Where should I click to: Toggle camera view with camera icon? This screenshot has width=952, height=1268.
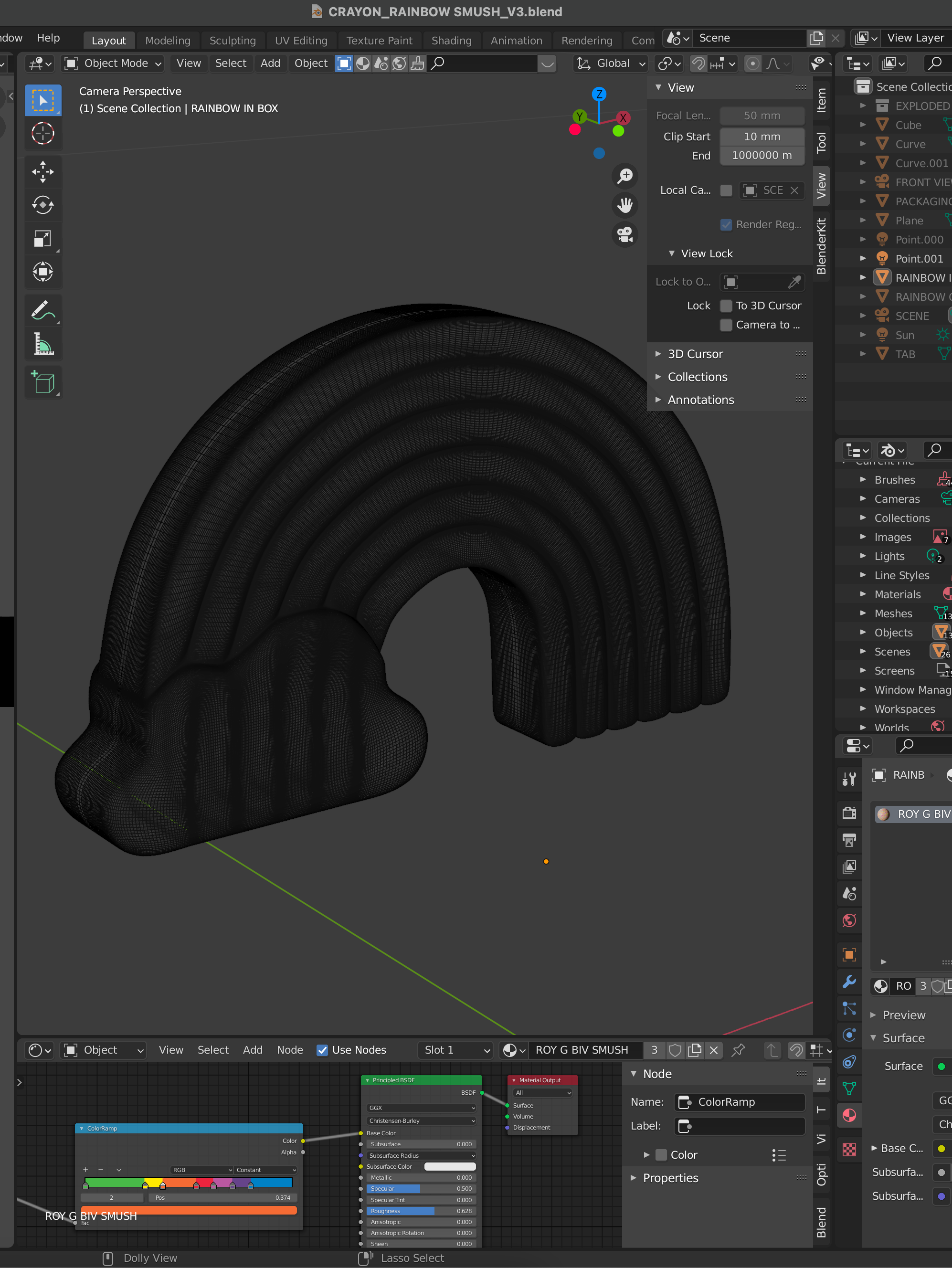[625, 234]
